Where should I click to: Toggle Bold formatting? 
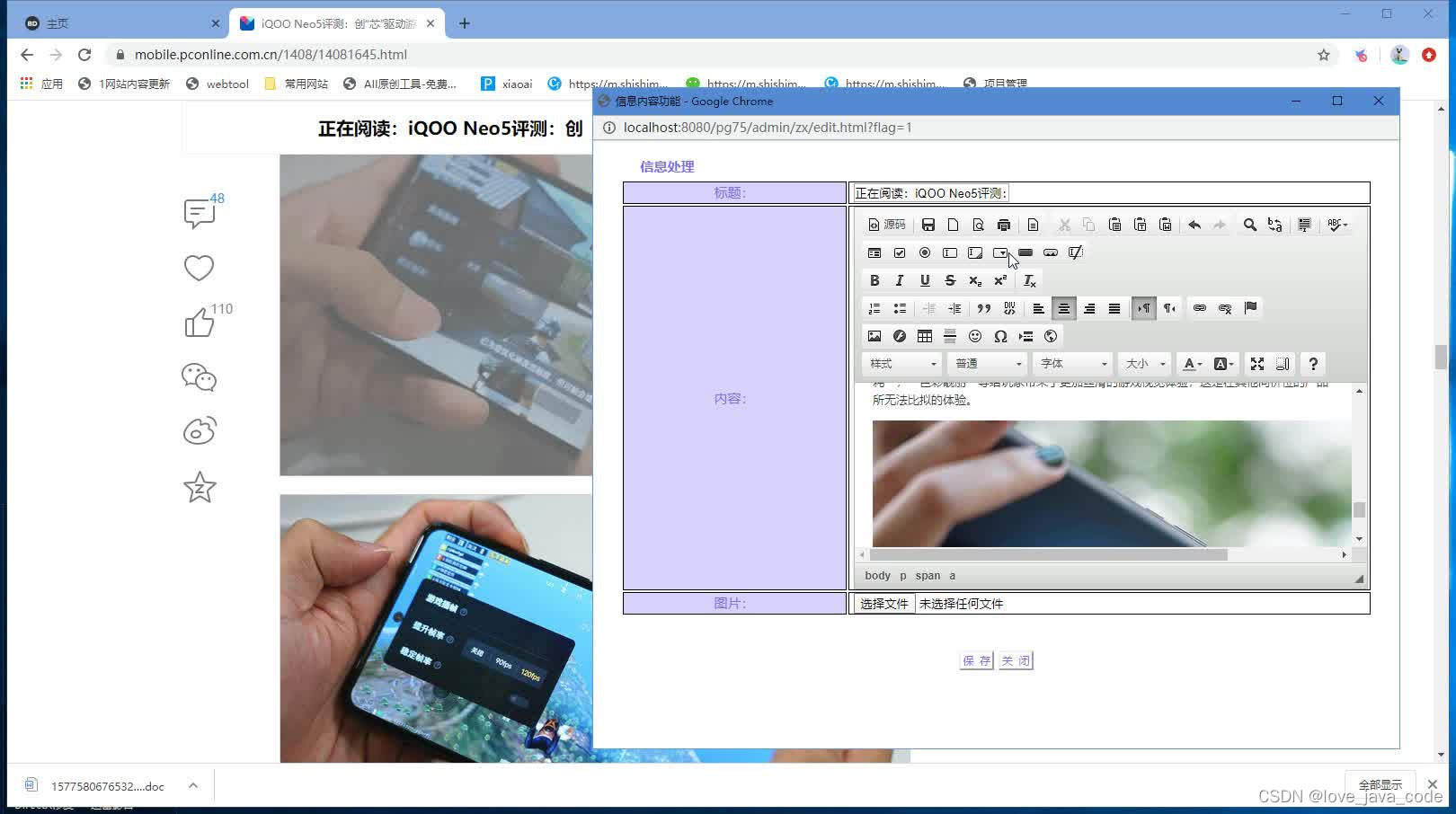point(874,280)
